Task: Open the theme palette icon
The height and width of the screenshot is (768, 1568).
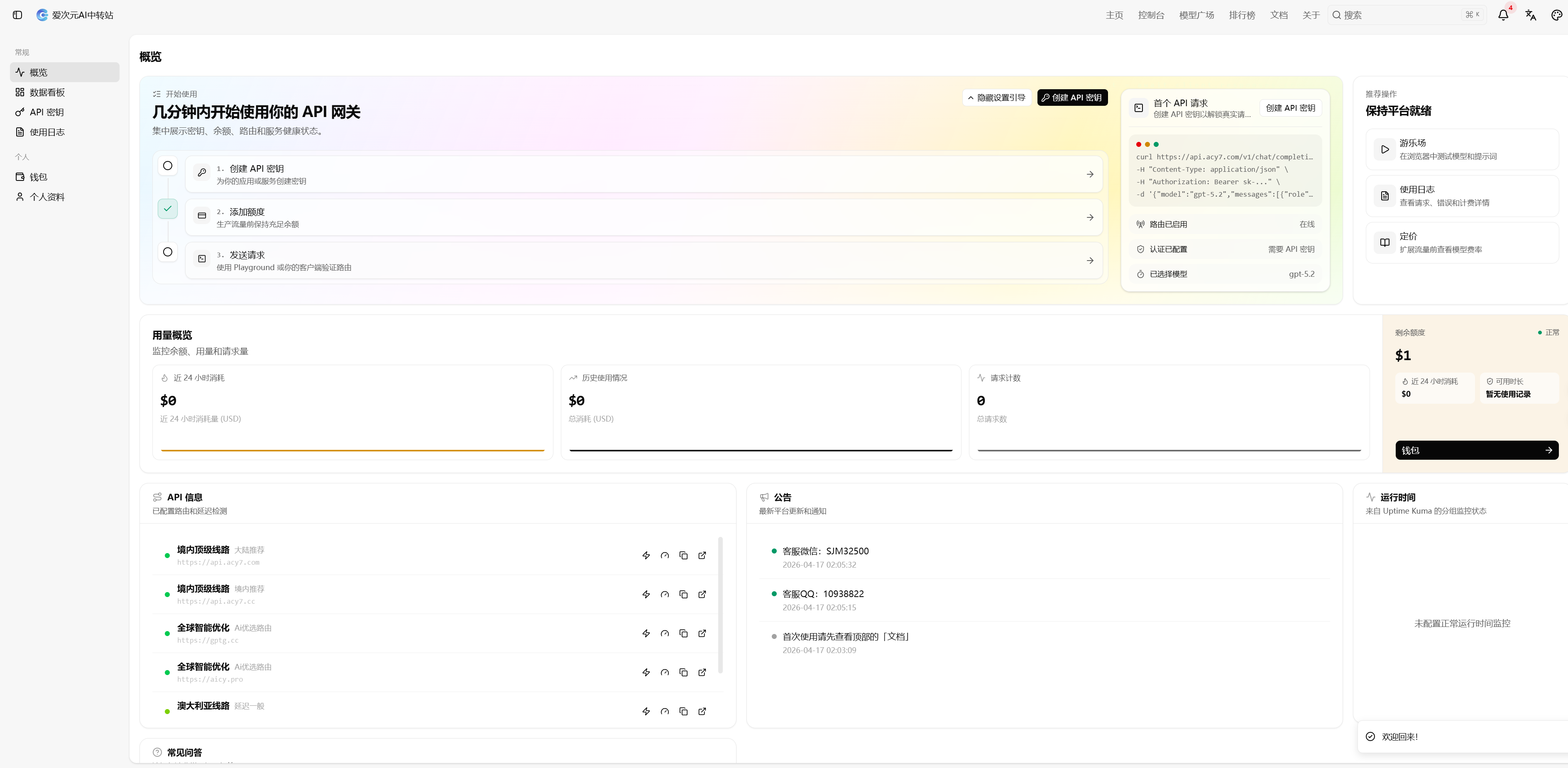Action: tap(1556, 15)
